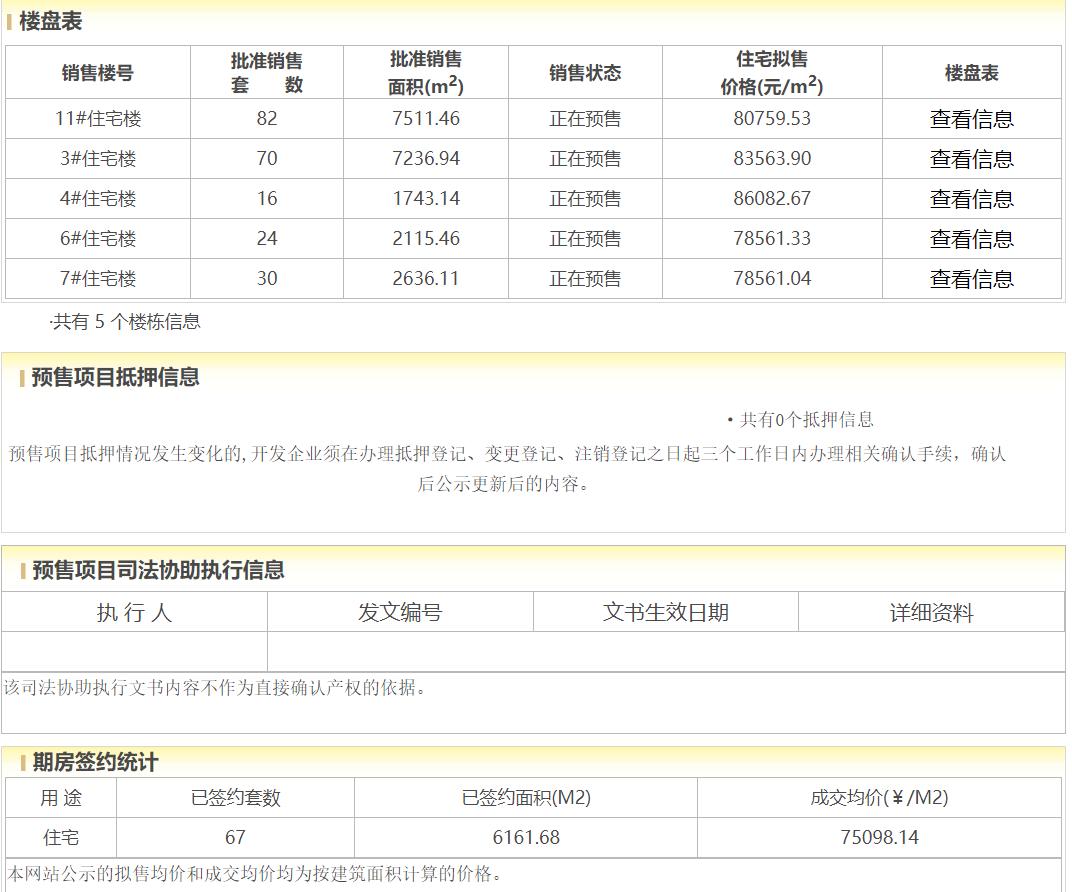Click the 批准销售面积 column header

[425, 72]
